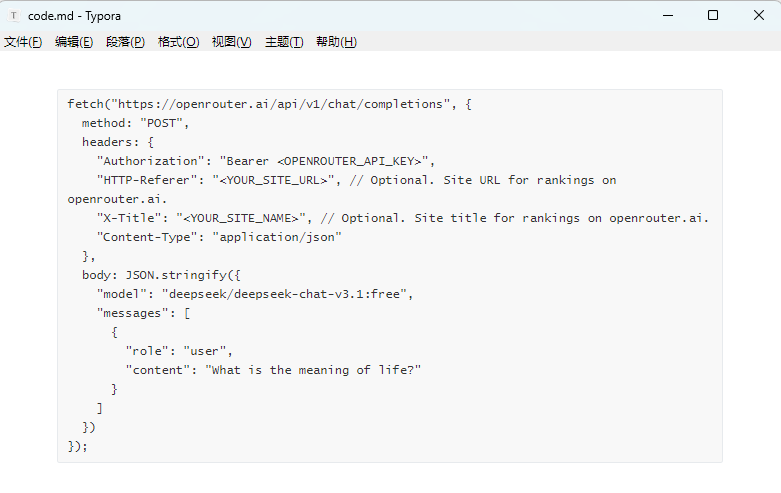The height and width of the screenshot is (493, 781).
Task: Minimize the Typora window
Action: pos(668,15)
